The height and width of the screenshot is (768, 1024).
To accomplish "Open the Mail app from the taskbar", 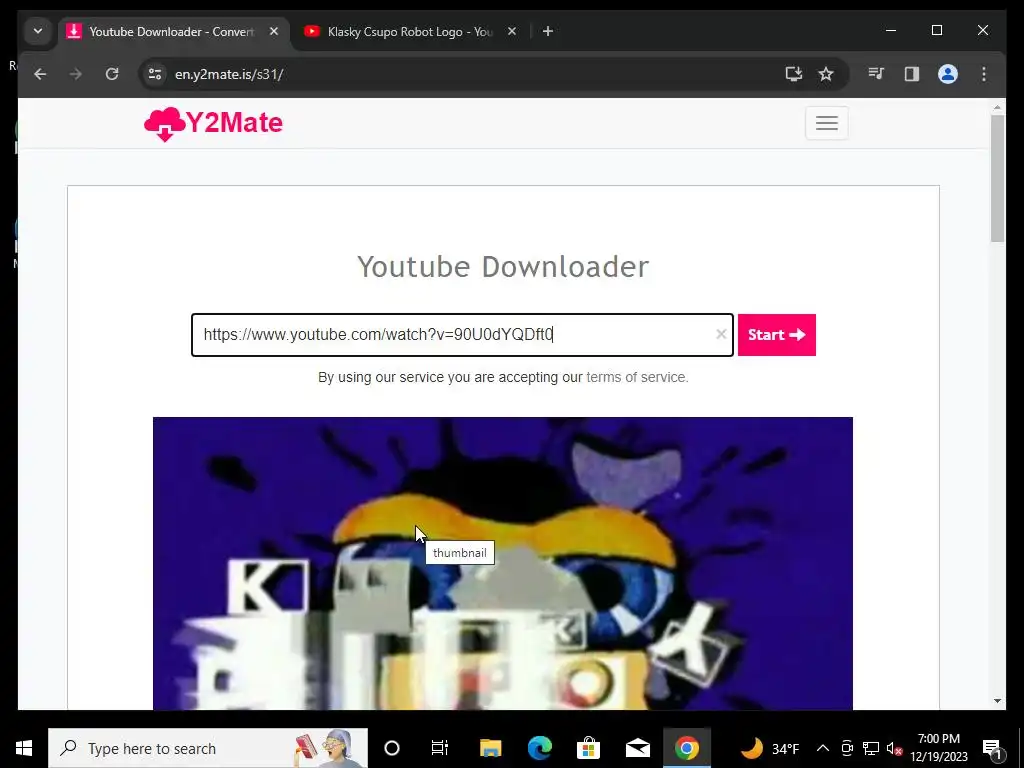I will point(637,748).
